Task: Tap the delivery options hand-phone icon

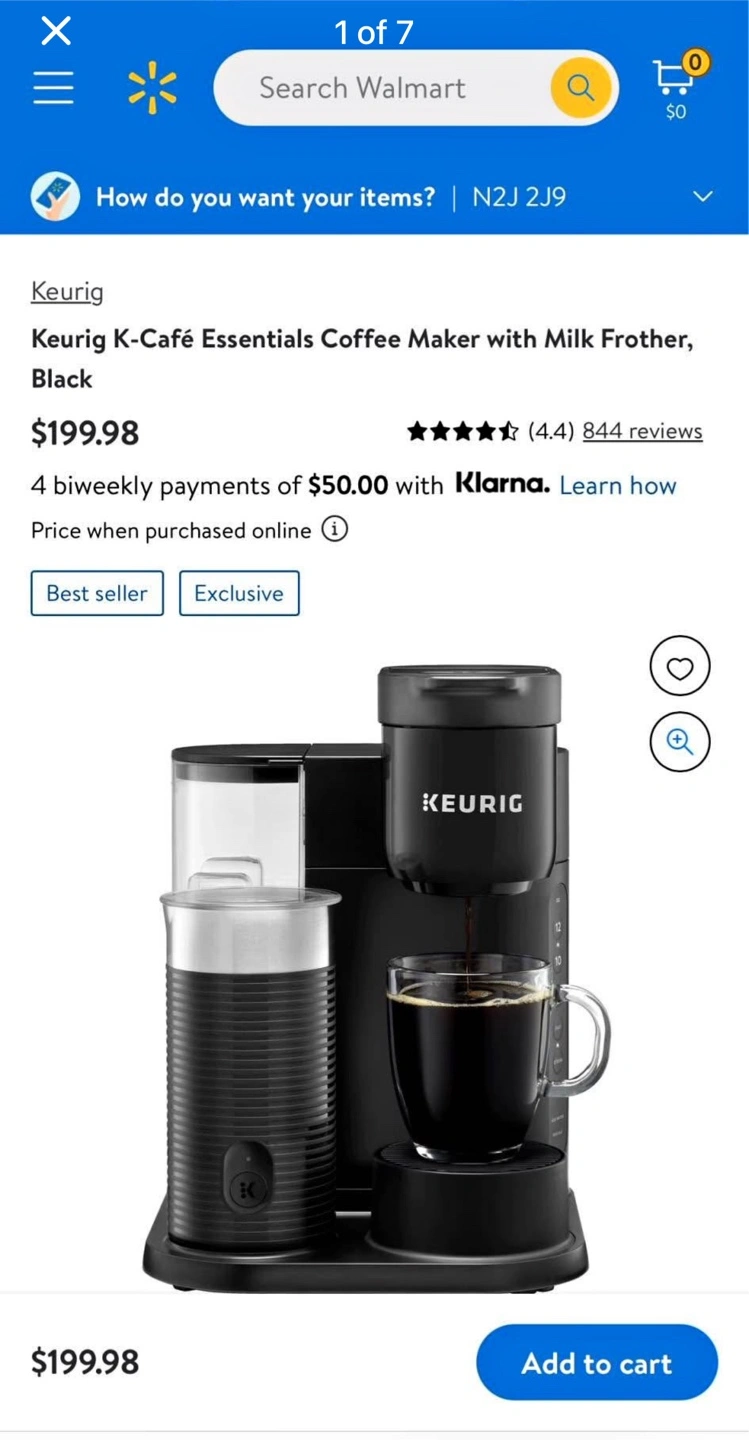Action: coord(55,197)
